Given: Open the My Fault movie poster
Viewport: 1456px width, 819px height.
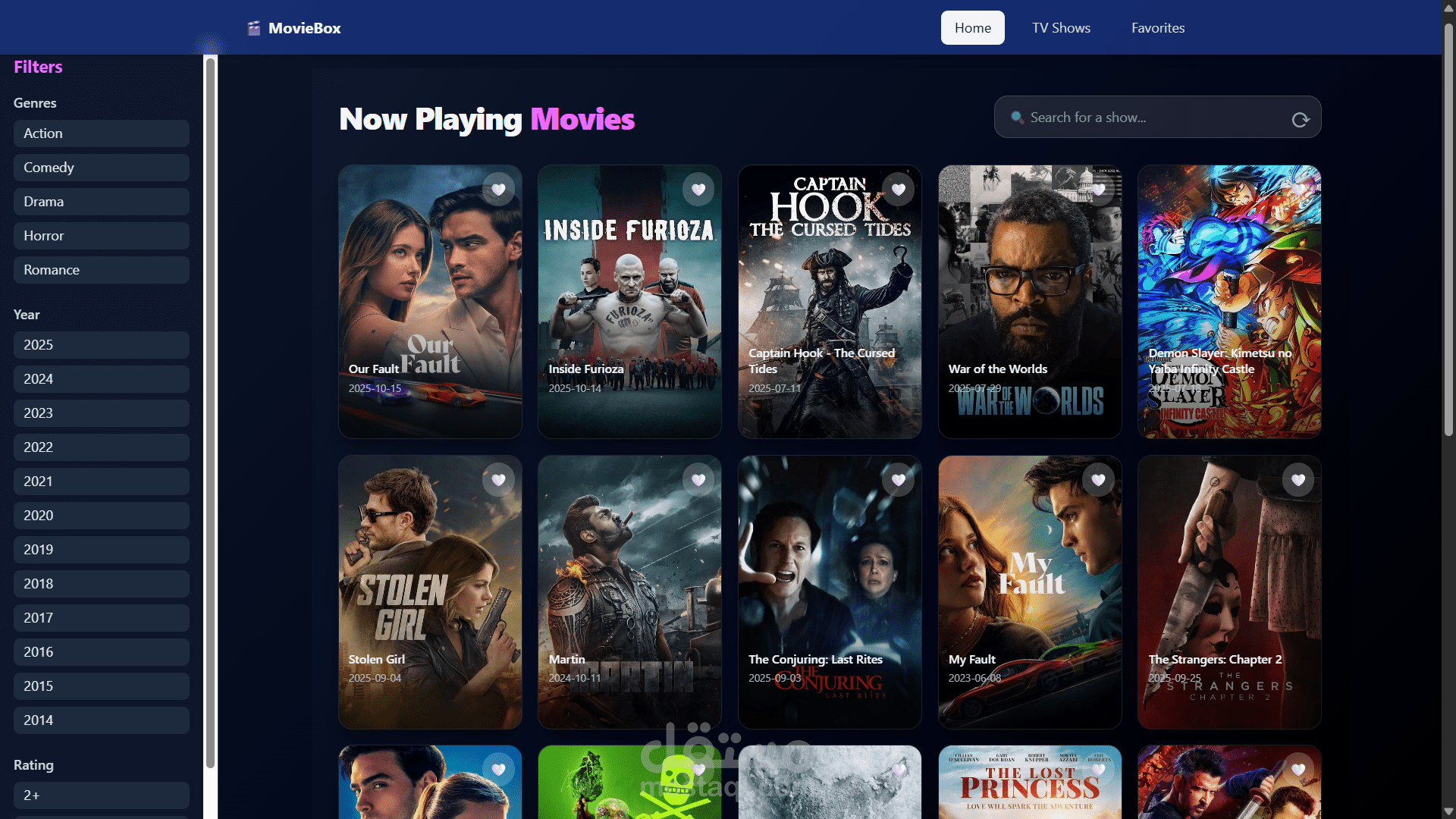Looking at the screenshot, I should click(1030, 592).
